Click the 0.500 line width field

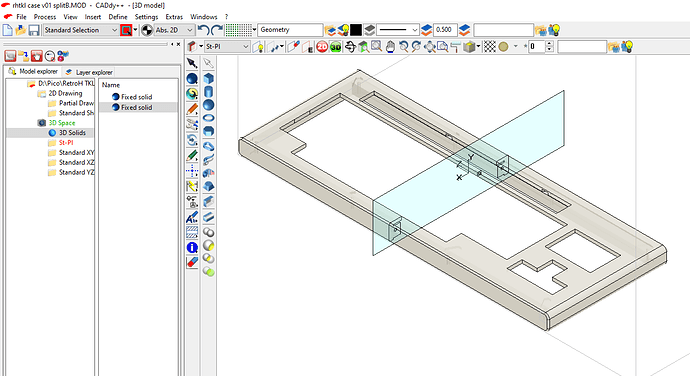pyautogui.click(x=445, y=30)
